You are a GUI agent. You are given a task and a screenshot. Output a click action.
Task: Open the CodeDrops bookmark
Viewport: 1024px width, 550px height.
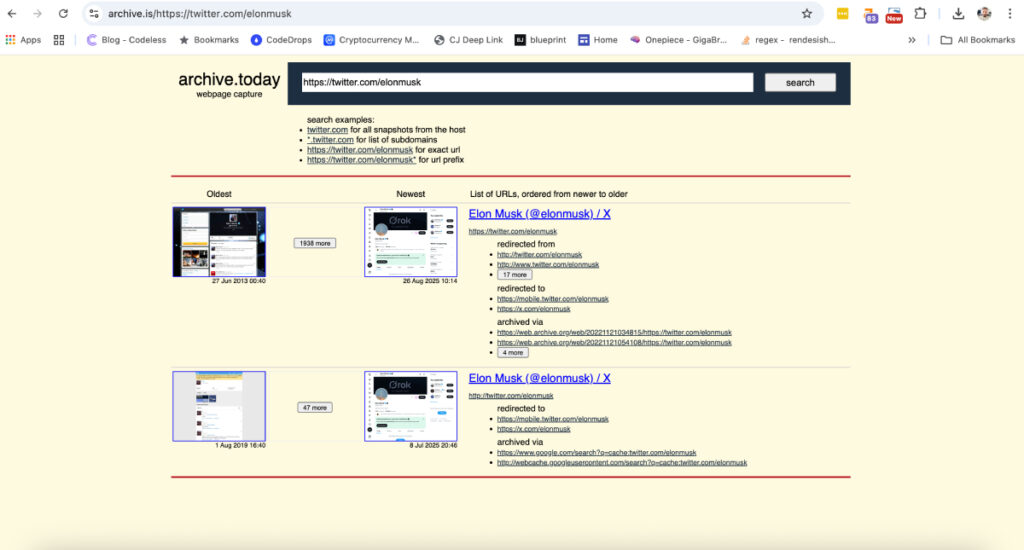(281, 40)
